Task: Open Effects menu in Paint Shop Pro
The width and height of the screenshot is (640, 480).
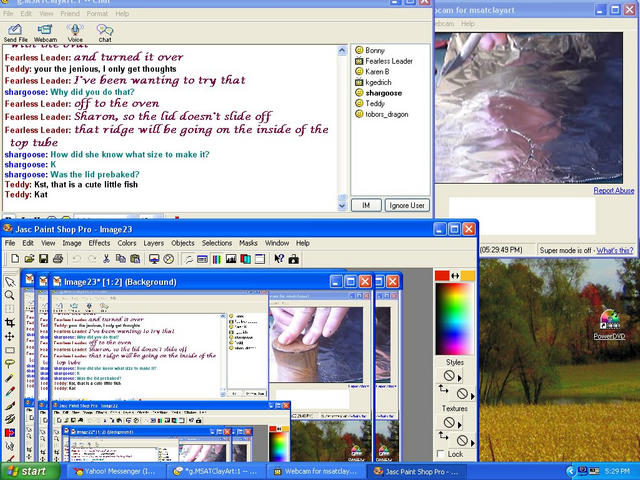Action: tap(99, 243)
